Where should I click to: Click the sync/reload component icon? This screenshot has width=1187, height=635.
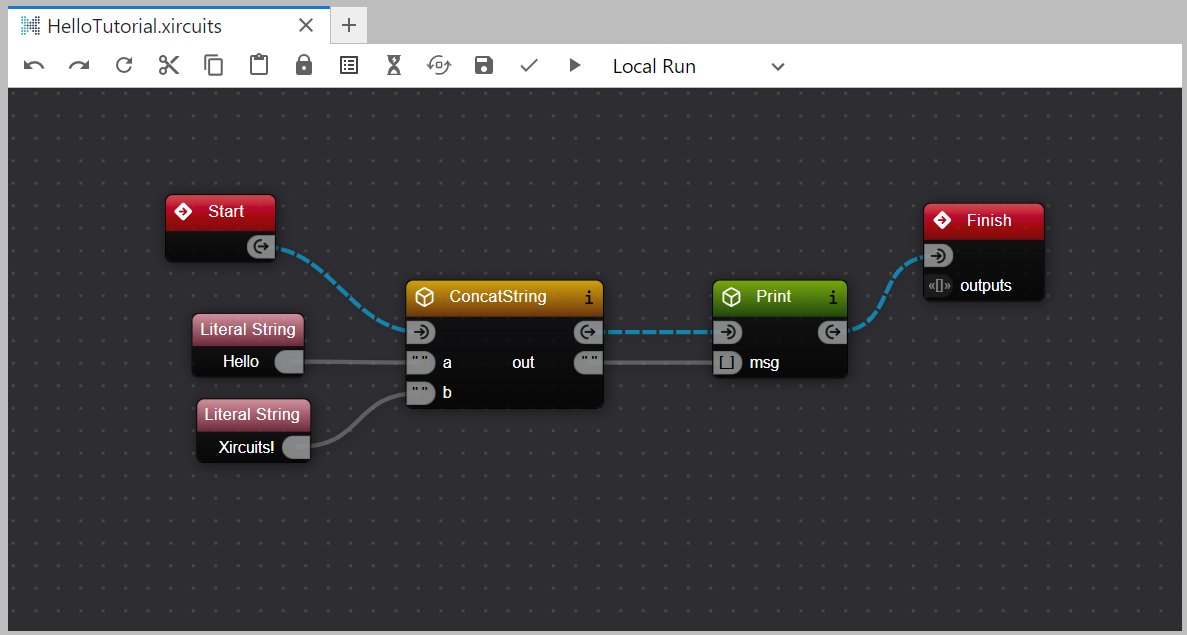[439, 66]
